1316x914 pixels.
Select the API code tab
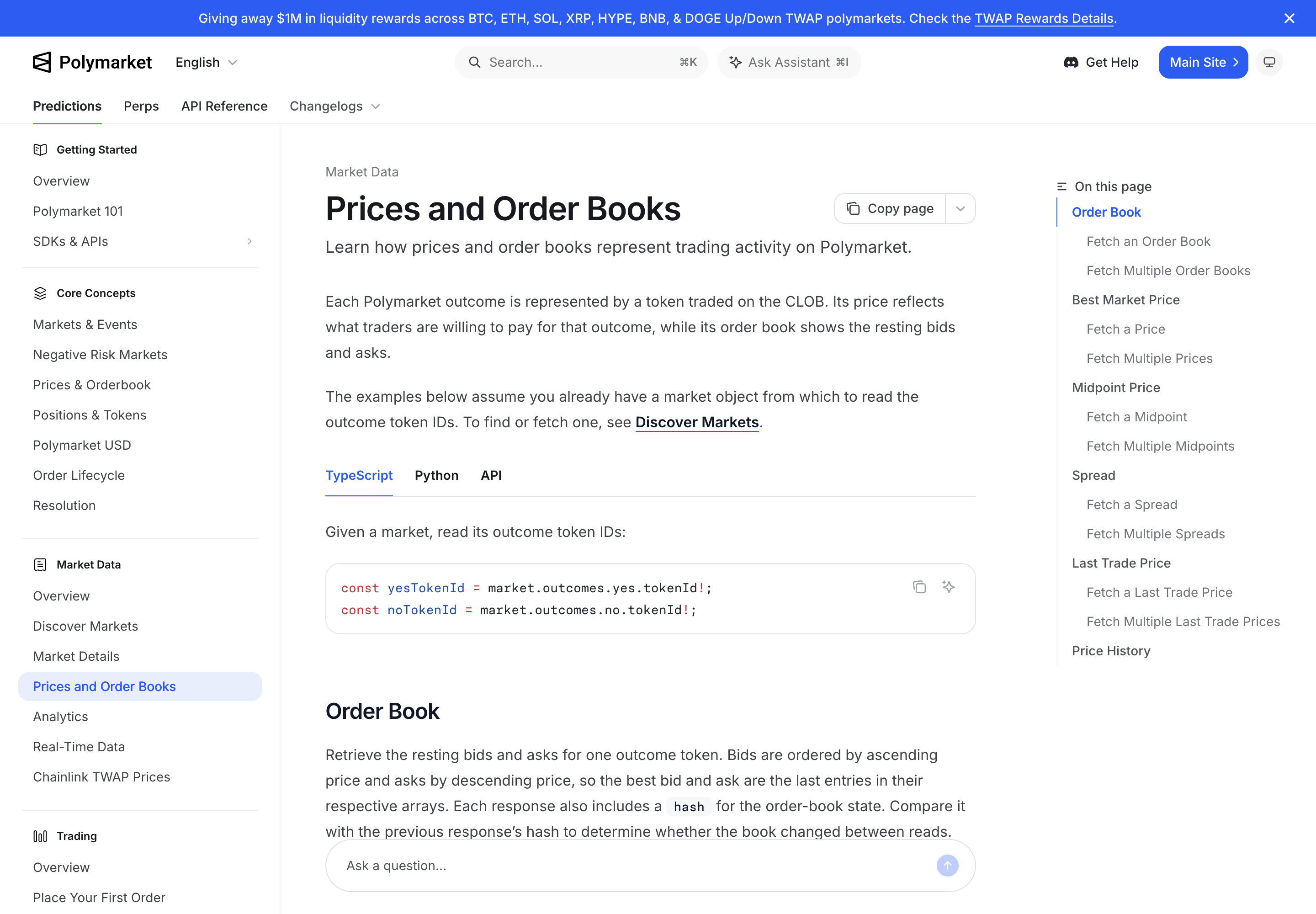491,475
